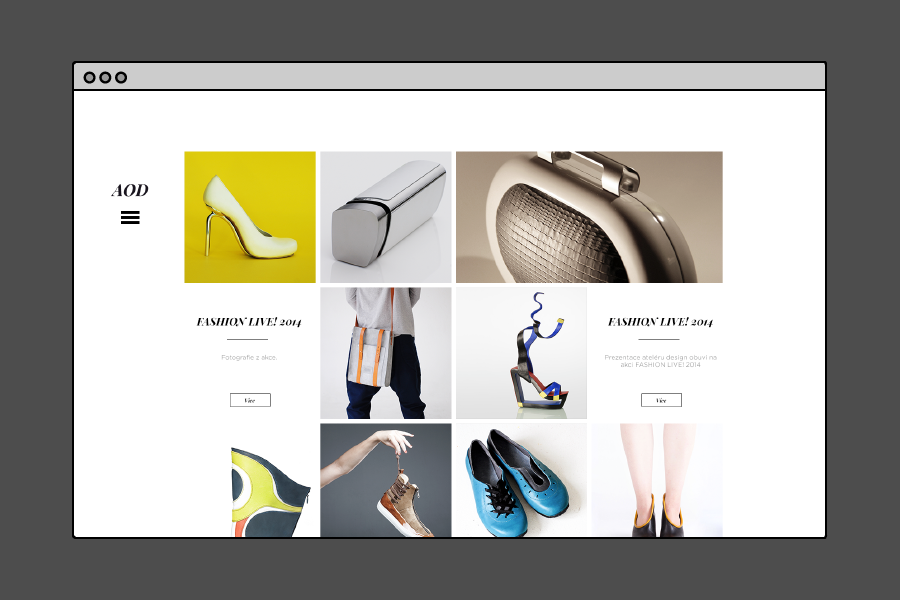
Task: Click the left FASHION LIVE! 2014 heading
Action: 249,322
